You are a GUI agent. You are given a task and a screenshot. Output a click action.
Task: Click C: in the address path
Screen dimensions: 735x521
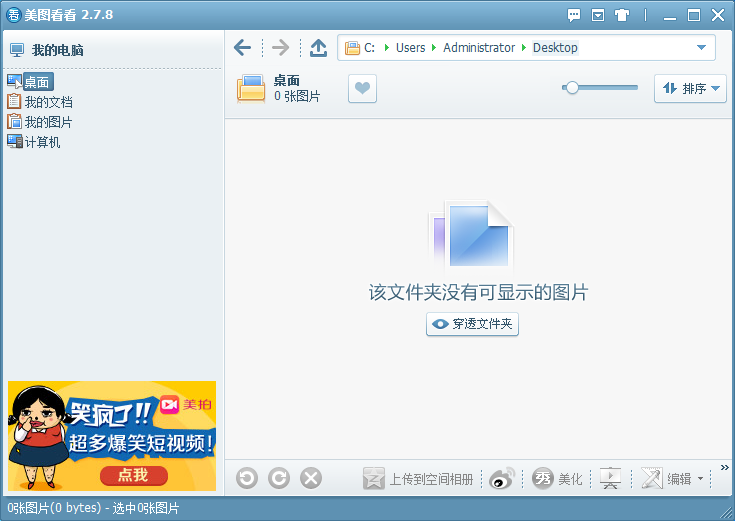369,48
